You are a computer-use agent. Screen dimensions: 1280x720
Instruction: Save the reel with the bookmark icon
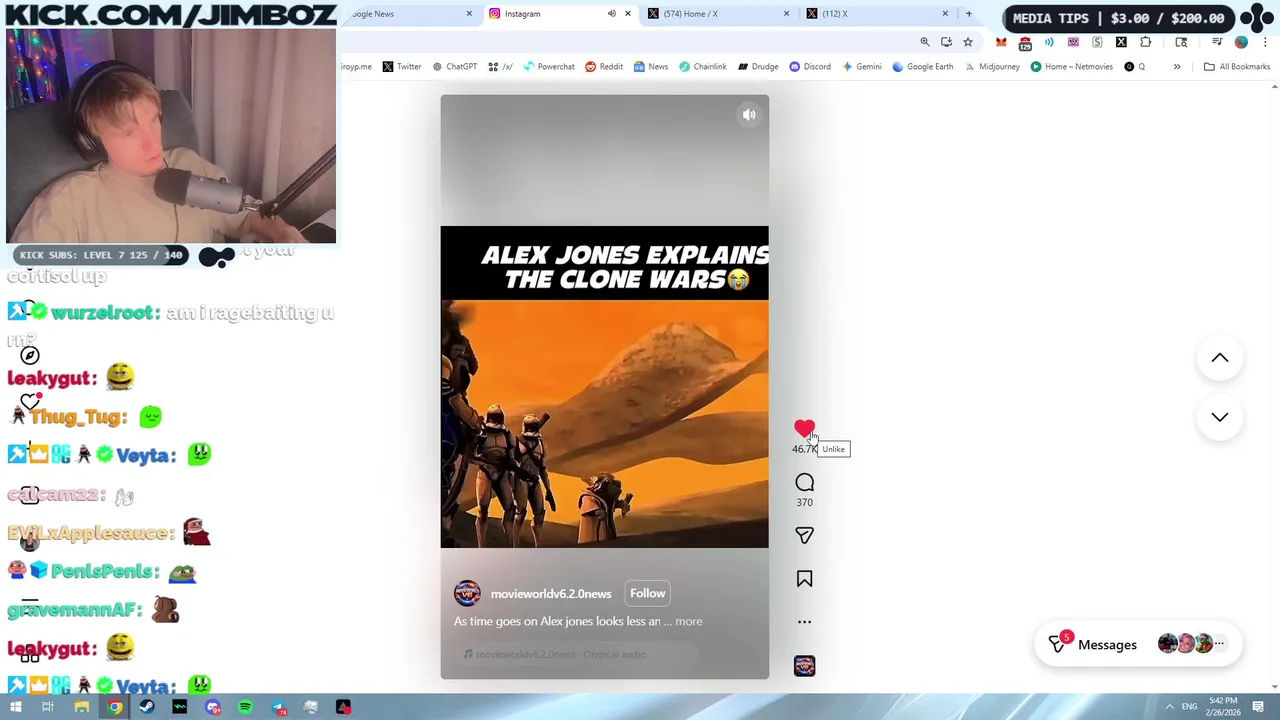click(x=804, y=579)
